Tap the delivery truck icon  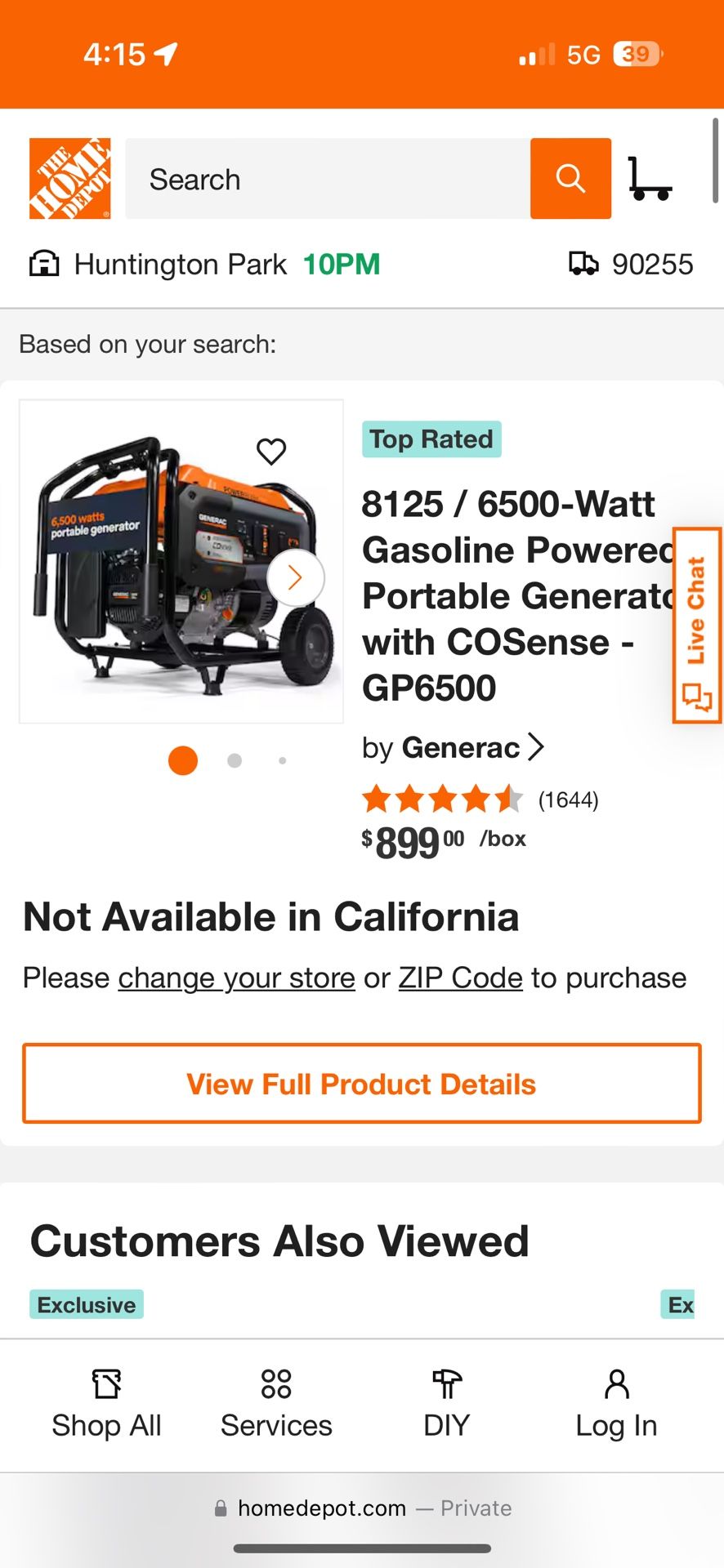tap(583, 264)
